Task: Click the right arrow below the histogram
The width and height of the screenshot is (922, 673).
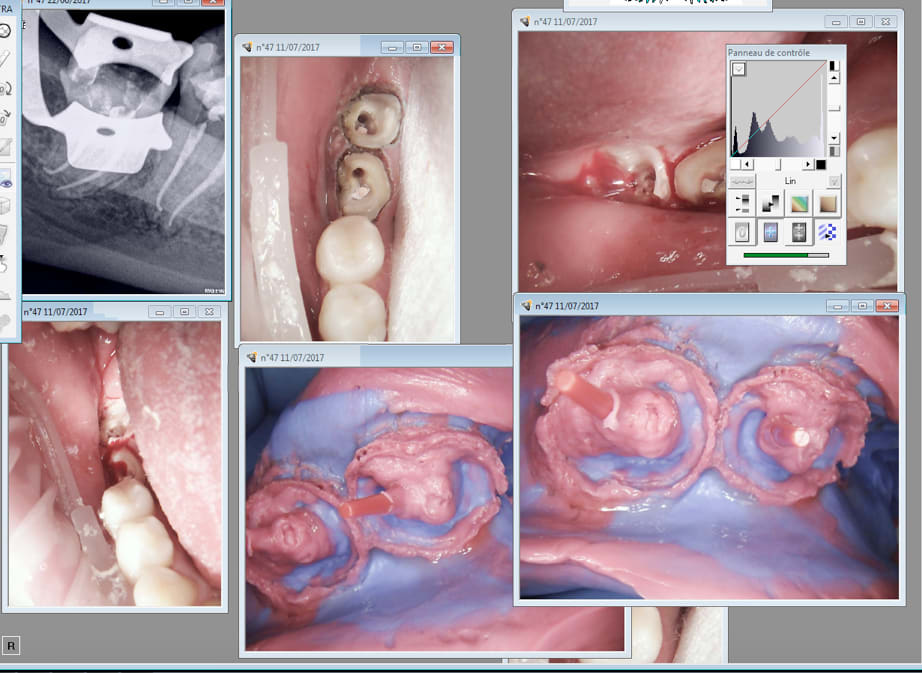Action: click(x=807, y=164)
